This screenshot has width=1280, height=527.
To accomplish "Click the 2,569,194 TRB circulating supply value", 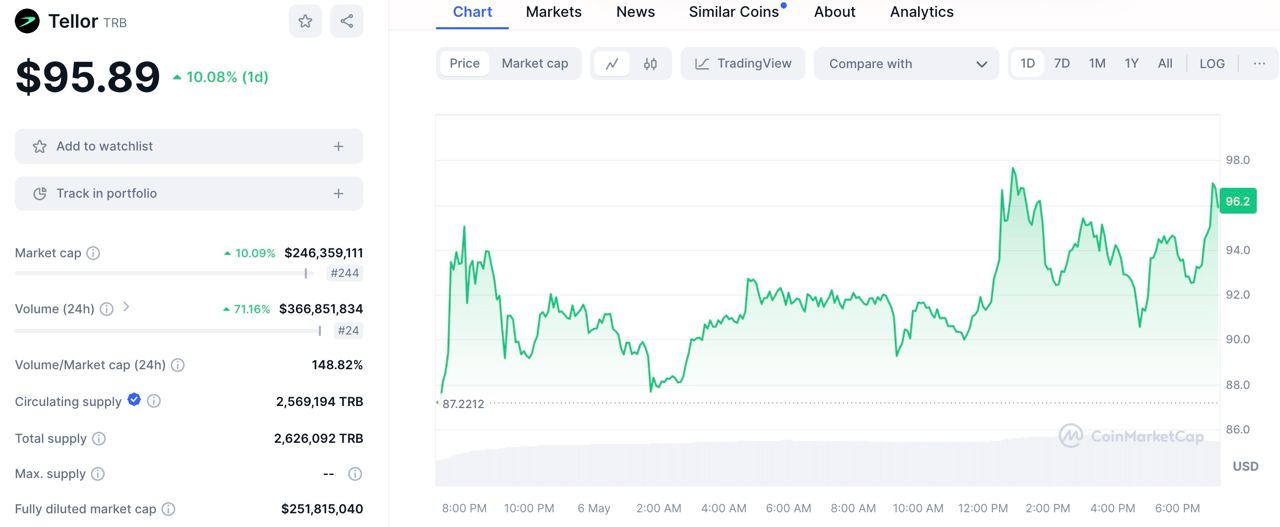I will coord(320,401).
